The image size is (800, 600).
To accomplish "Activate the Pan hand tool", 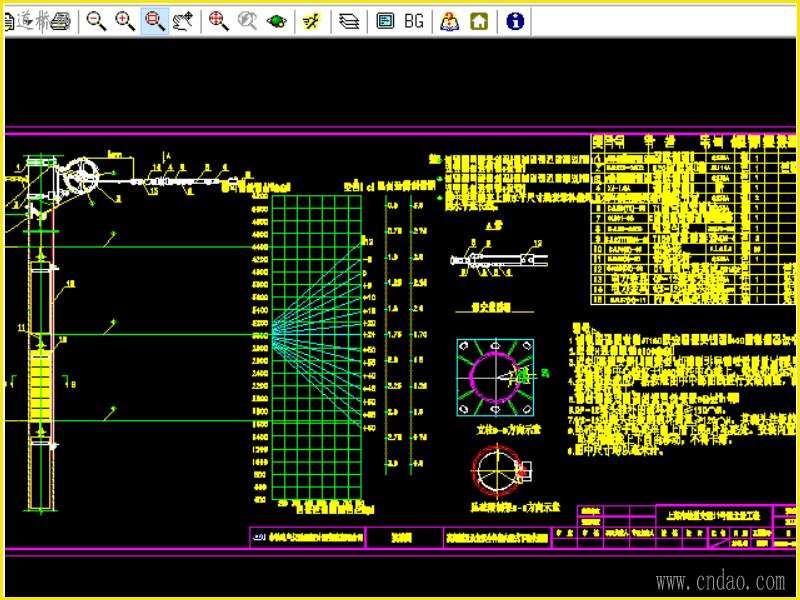I will [184, 21].
